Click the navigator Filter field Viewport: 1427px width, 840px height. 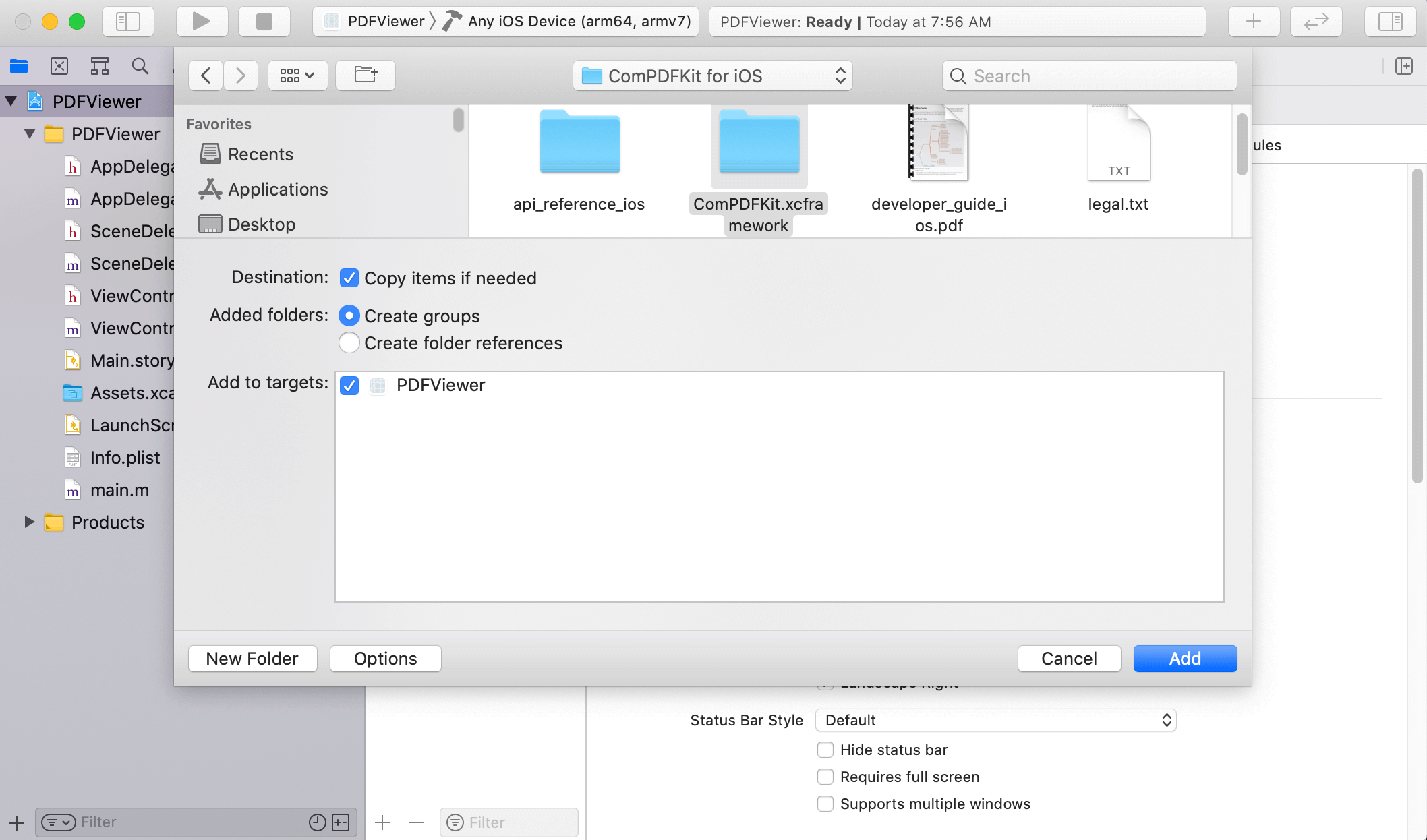(196, 822)
